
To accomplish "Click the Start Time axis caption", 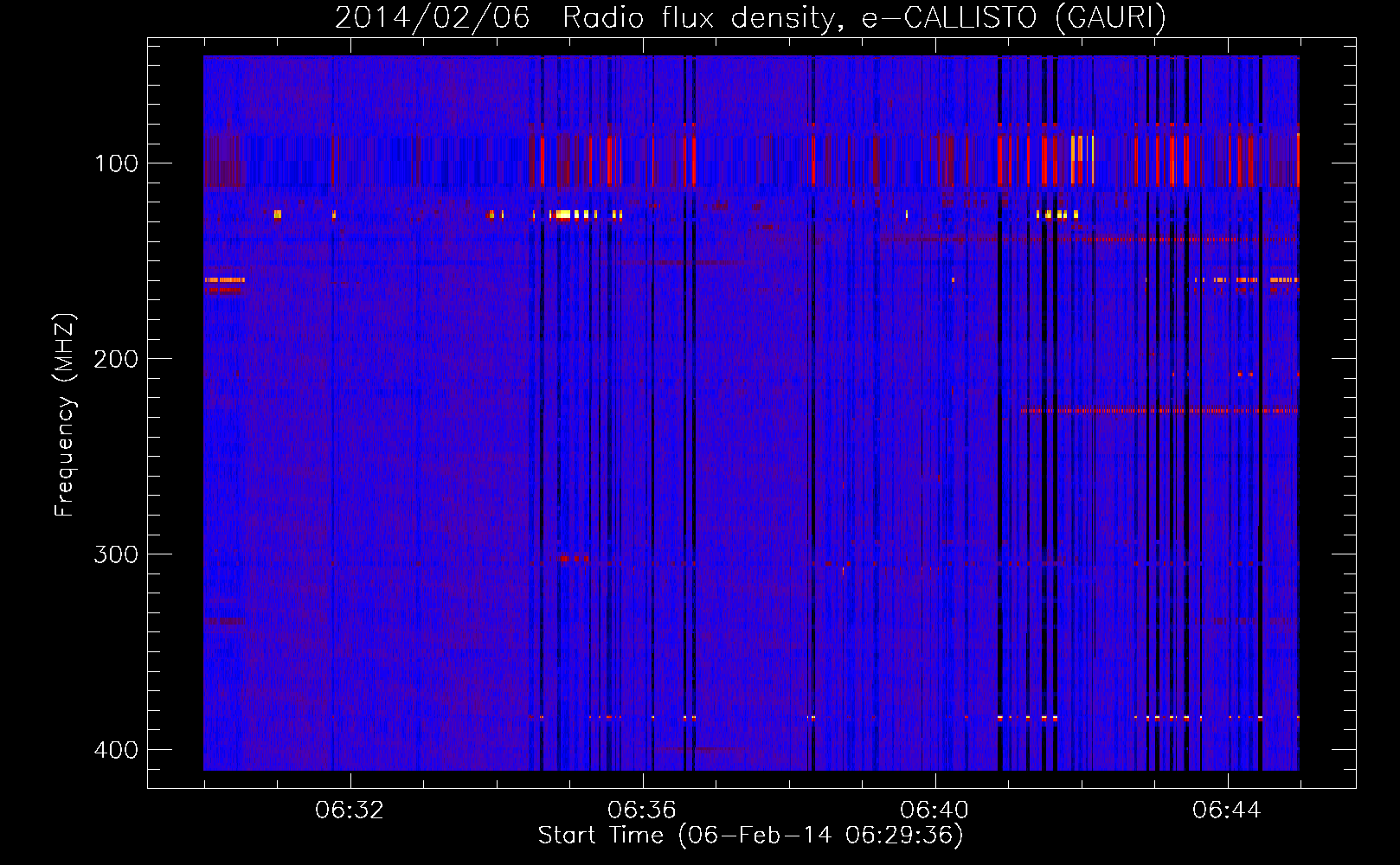I will [x=750, y=836].
